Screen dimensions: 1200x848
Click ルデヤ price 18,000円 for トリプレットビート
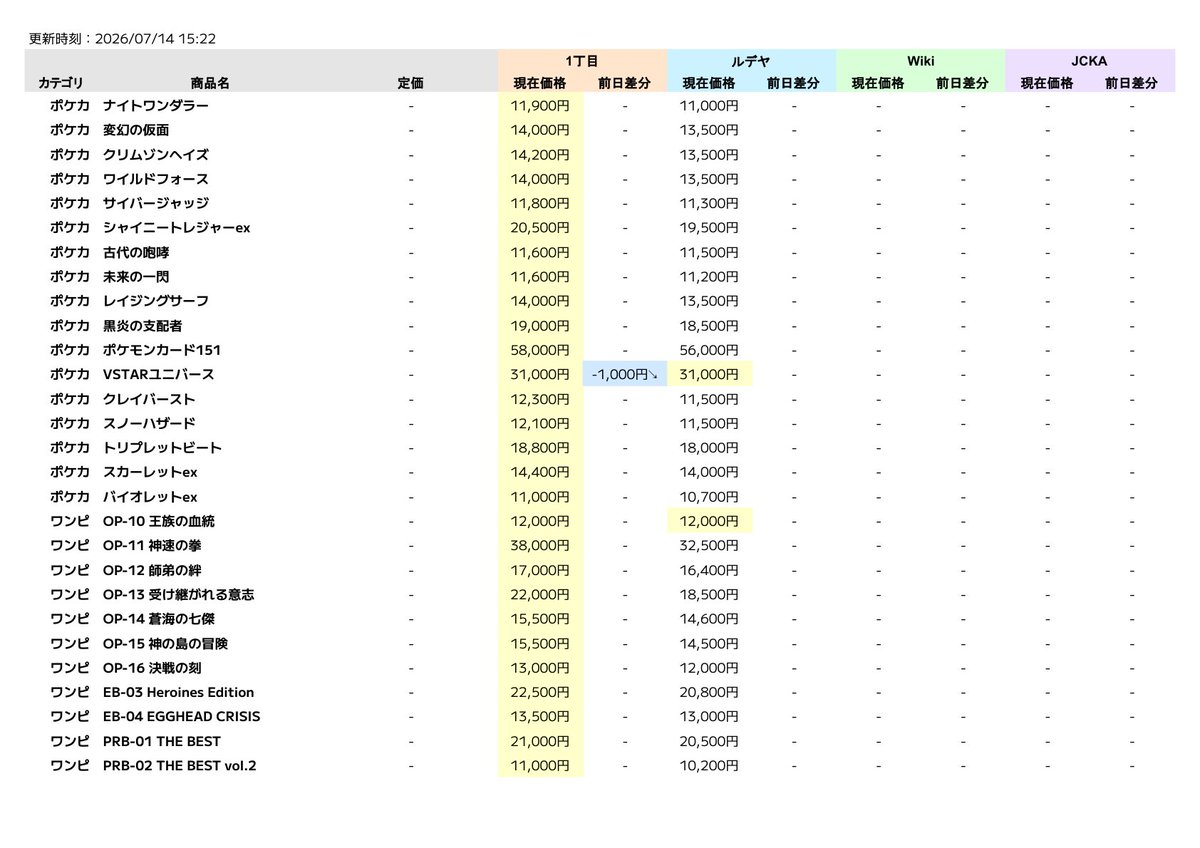[709, 447]
